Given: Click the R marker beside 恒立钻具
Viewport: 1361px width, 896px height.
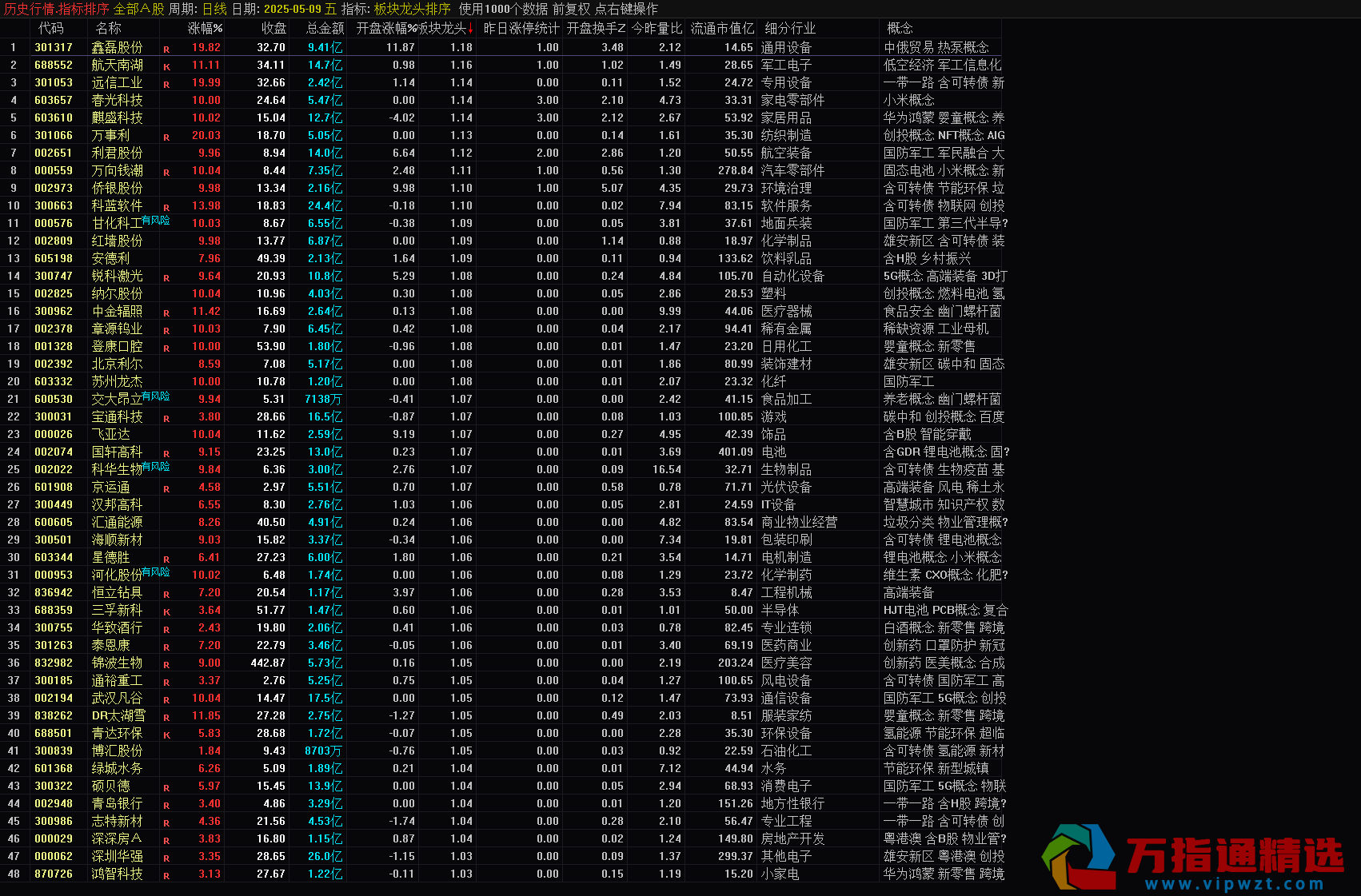Looking at the screenshot, I should pyautogui.click(x=166, y=595).
